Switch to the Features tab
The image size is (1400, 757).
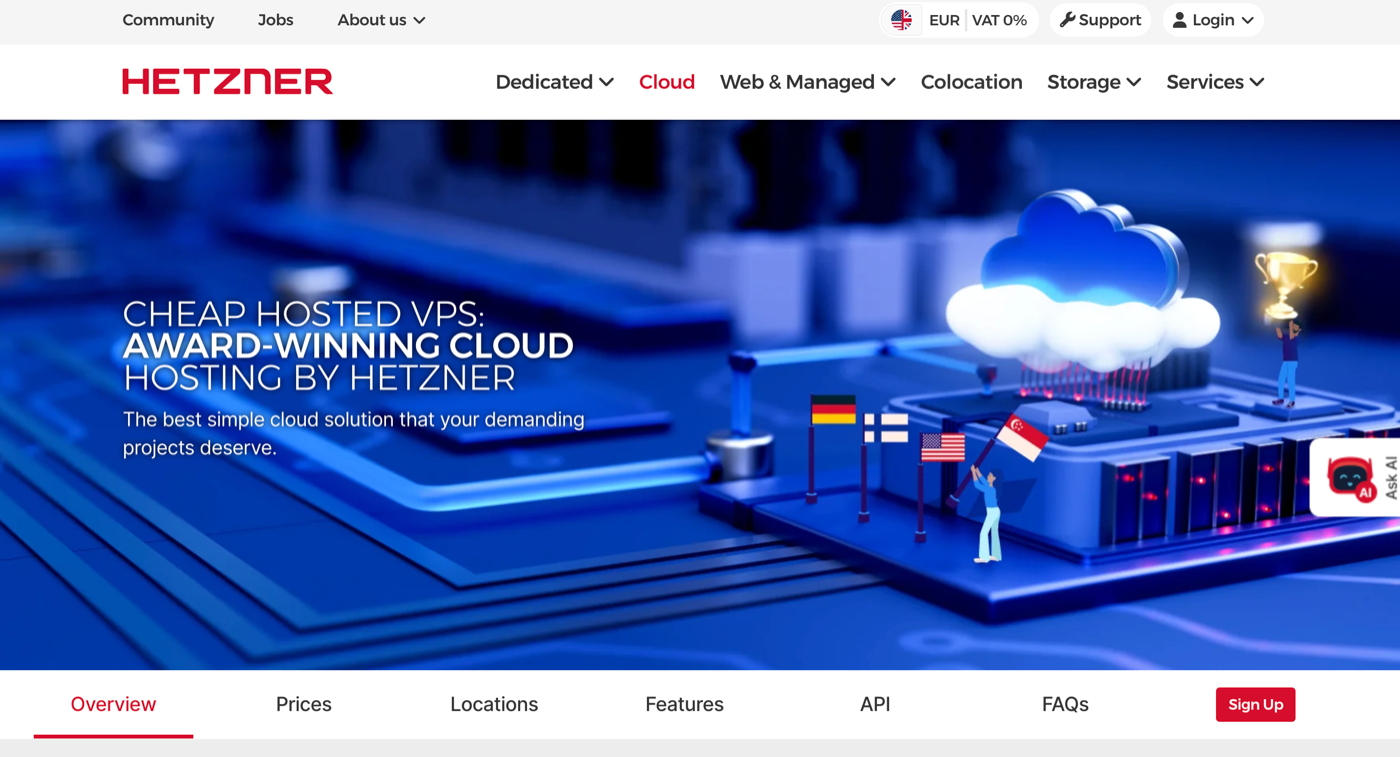coord(684,704)
